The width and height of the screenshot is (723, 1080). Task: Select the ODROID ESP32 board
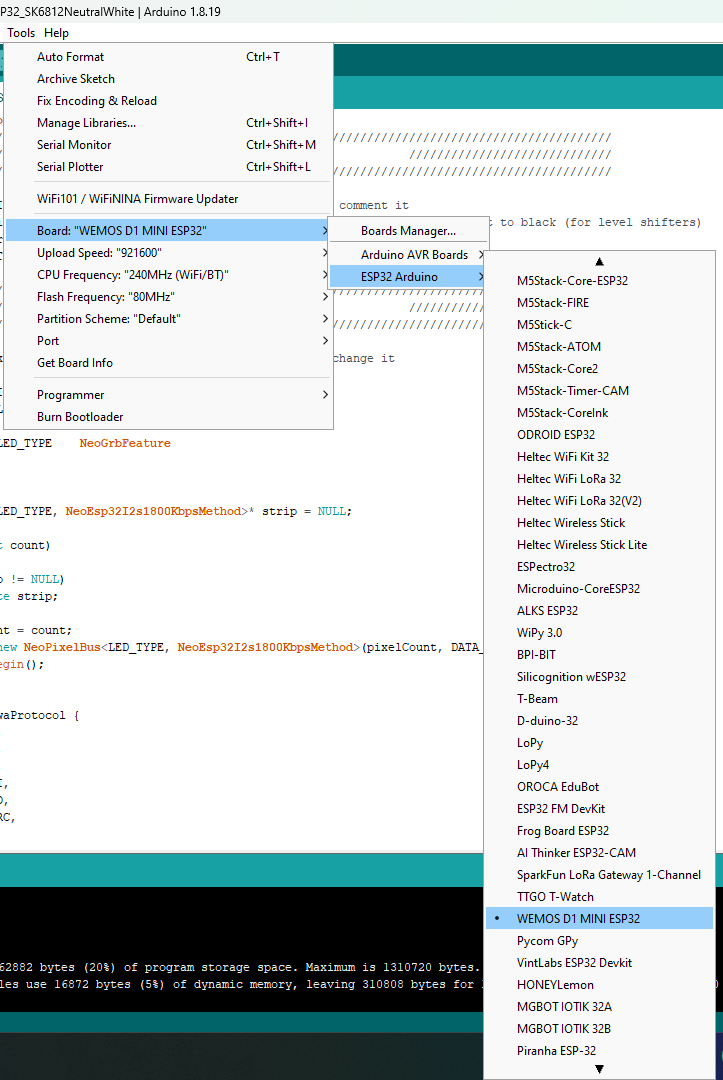[x=599, y=435]
